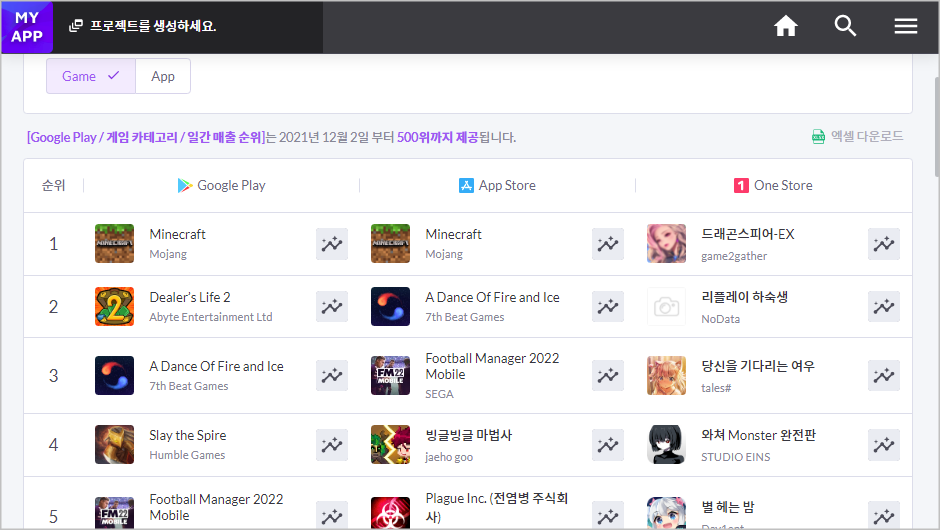940x530 pixels.
Task: Click the 프로젝트를 생성하세요 header text
Action: pyautogui.click(x=153, y=26)
